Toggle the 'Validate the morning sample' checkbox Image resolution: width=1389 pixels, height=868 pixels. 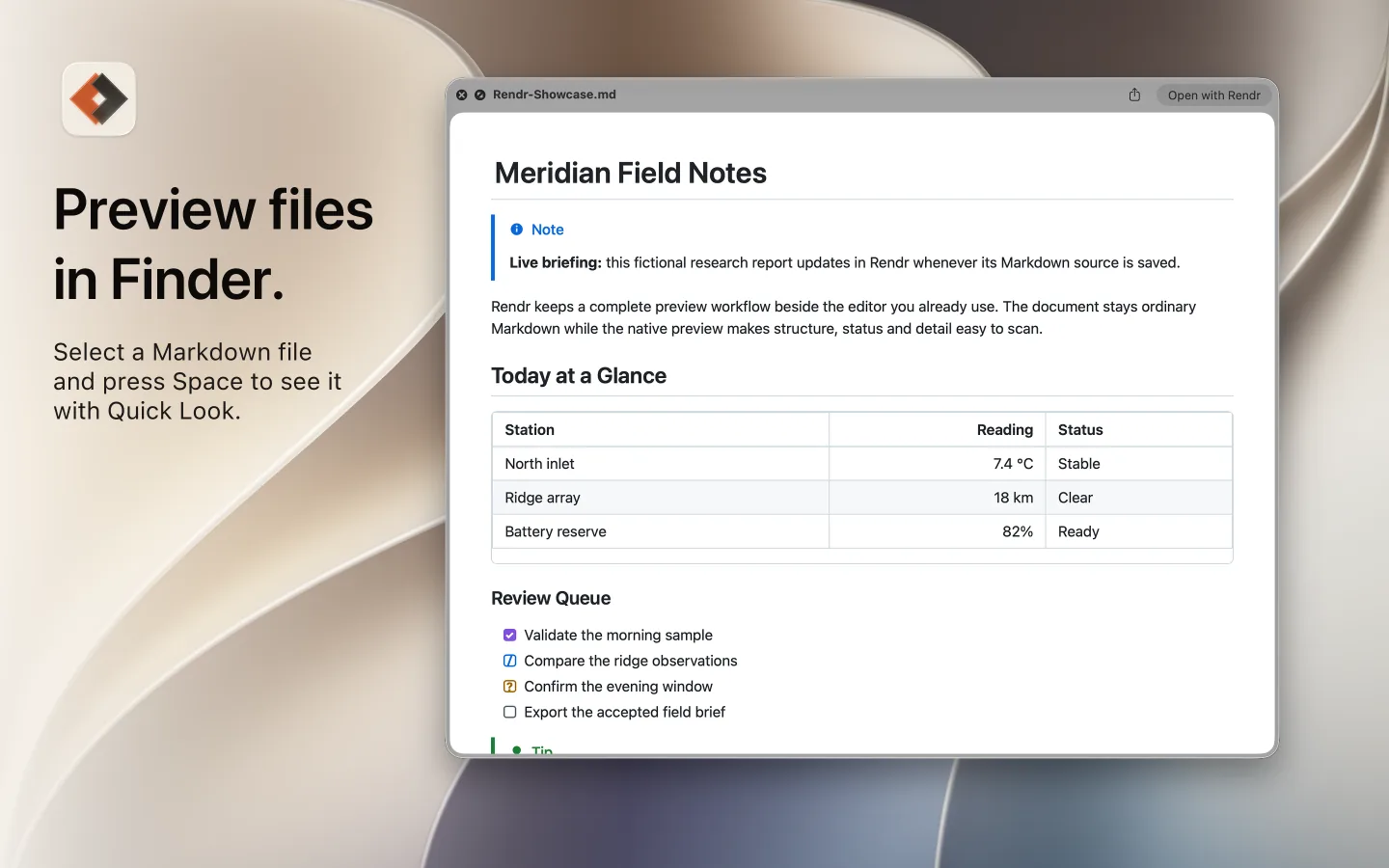[509, 635]
